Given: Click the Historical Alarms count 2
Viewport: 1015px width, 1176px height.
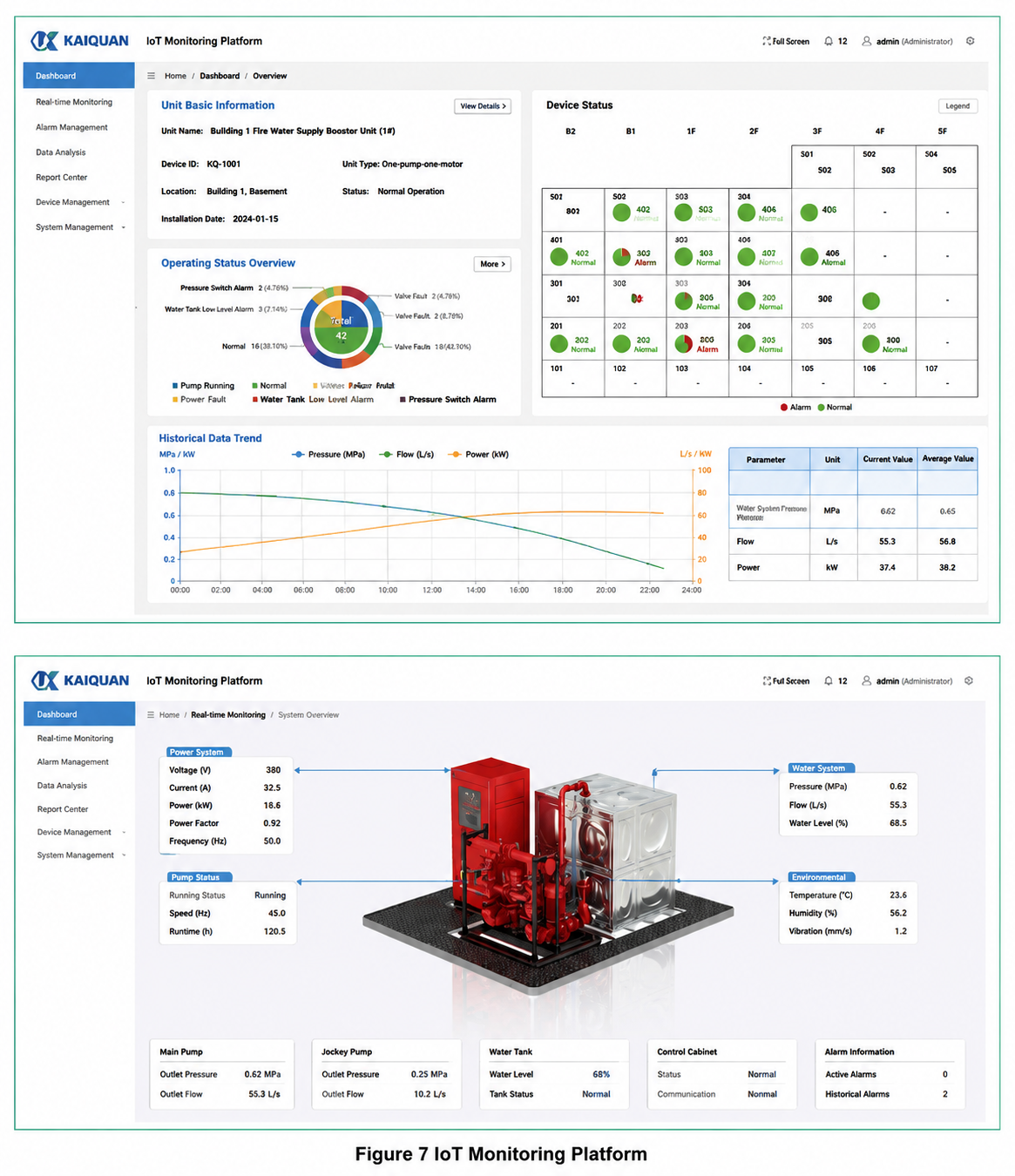Looking at the screenshot, I should pyautogui.click(x=945, y=1094).
